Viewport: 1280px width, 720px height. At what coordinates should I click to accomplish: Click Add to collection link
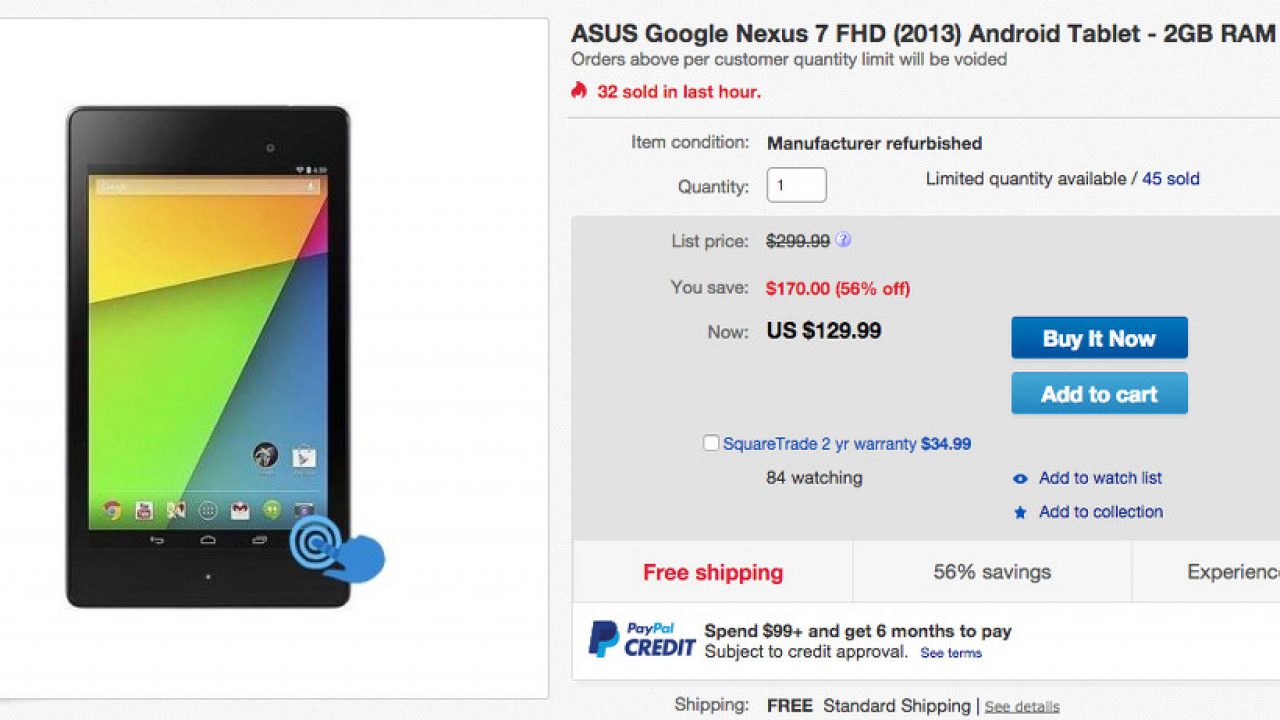[1100, 512]
